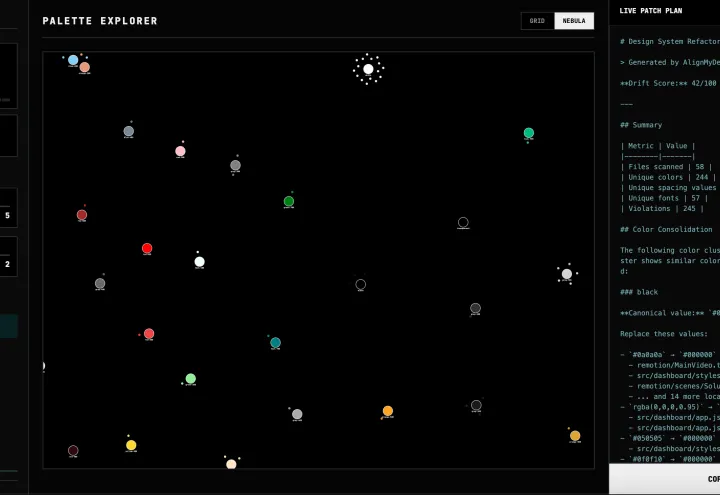Select the pink color node
The width and height of the screenshot is (720, 495).
tap(180, 151)
